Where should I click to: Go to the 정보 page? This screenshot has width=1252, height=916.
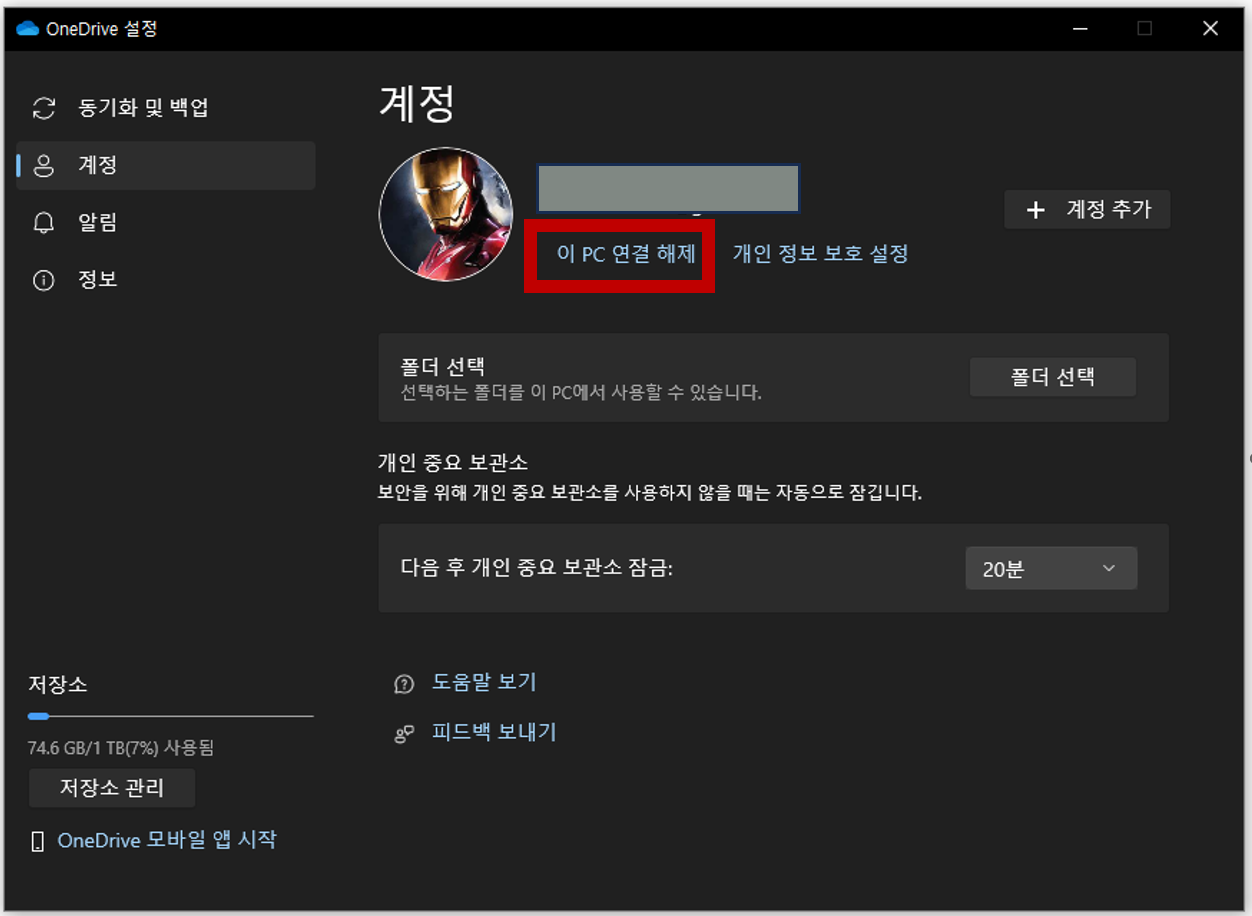coord(166,279)
